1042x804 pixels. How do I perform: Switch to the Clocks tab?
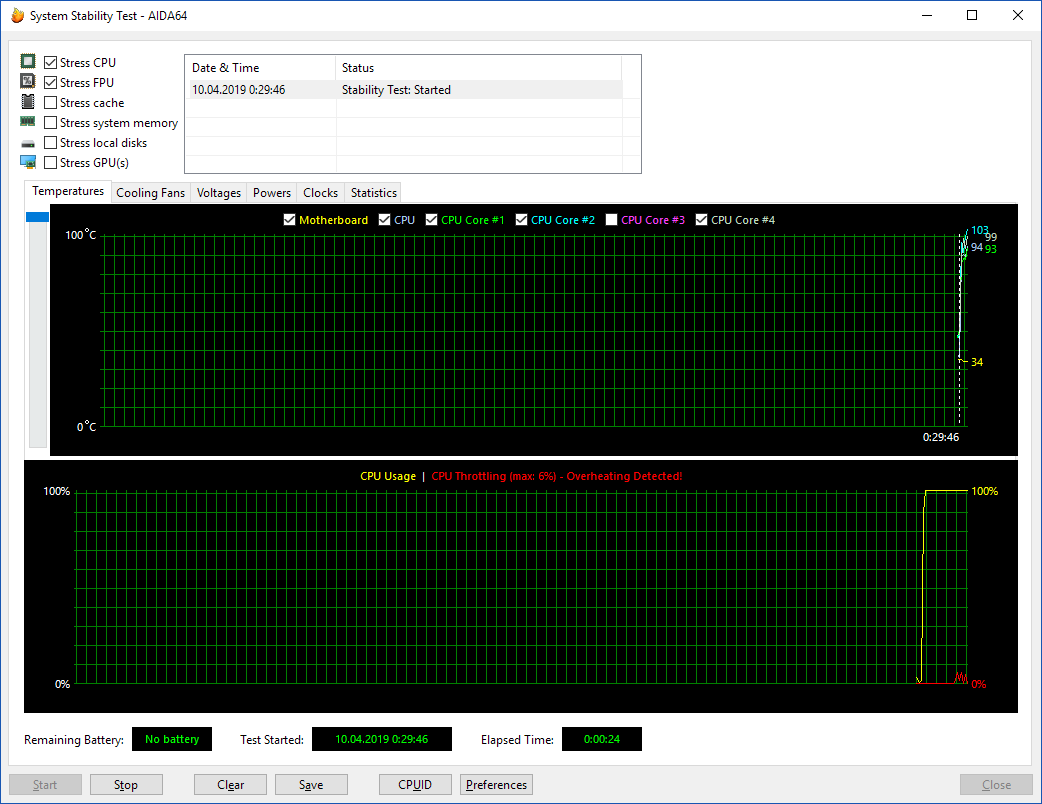[320, 193]
